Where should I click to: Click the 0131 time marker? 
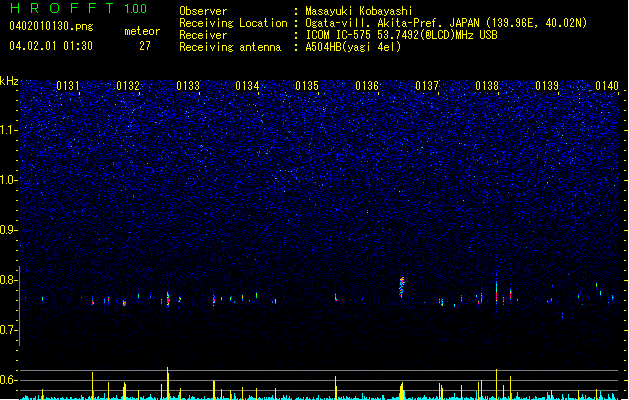(x=68, y=86)
